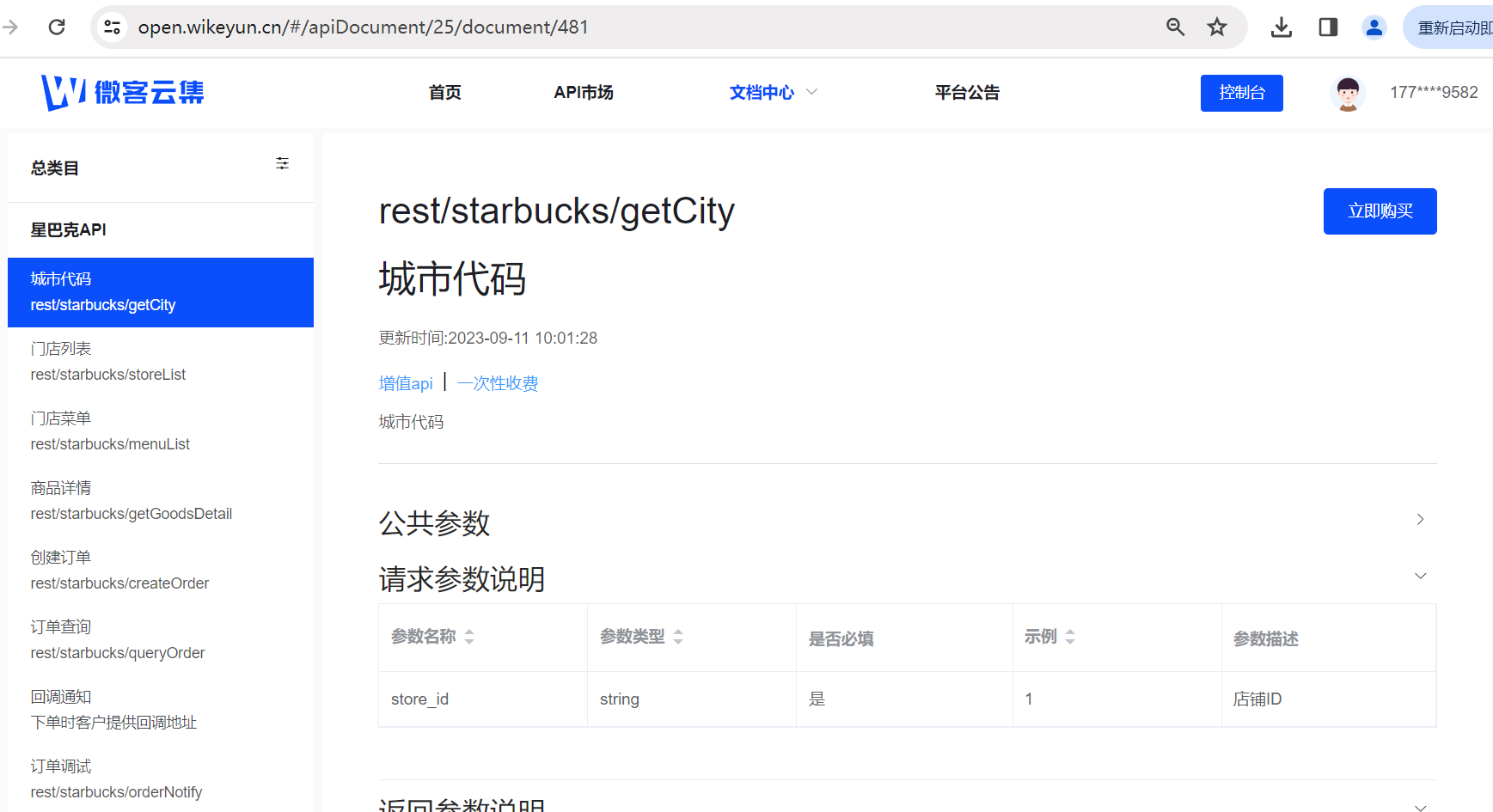Click the 是否必填 column header
The image size is (1493, 812).
[x=905, y=638]
